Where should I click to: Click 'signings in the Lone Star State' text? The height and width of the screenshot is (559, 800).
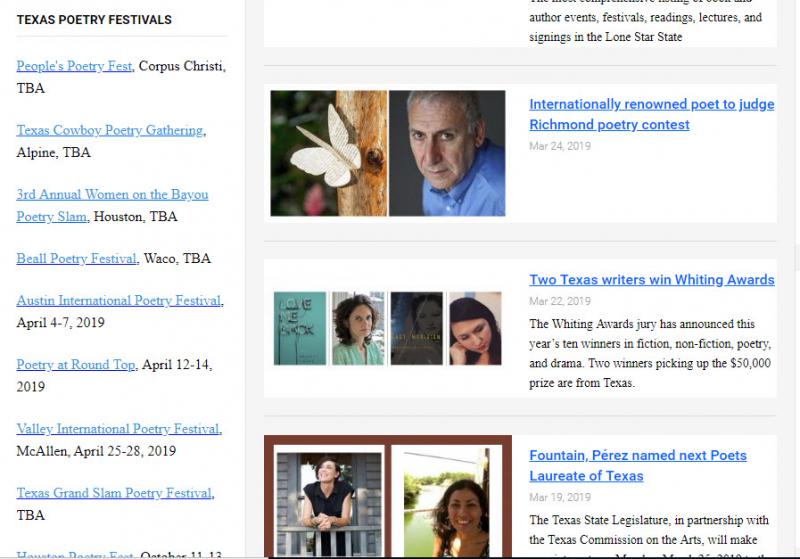pos(605,37)
